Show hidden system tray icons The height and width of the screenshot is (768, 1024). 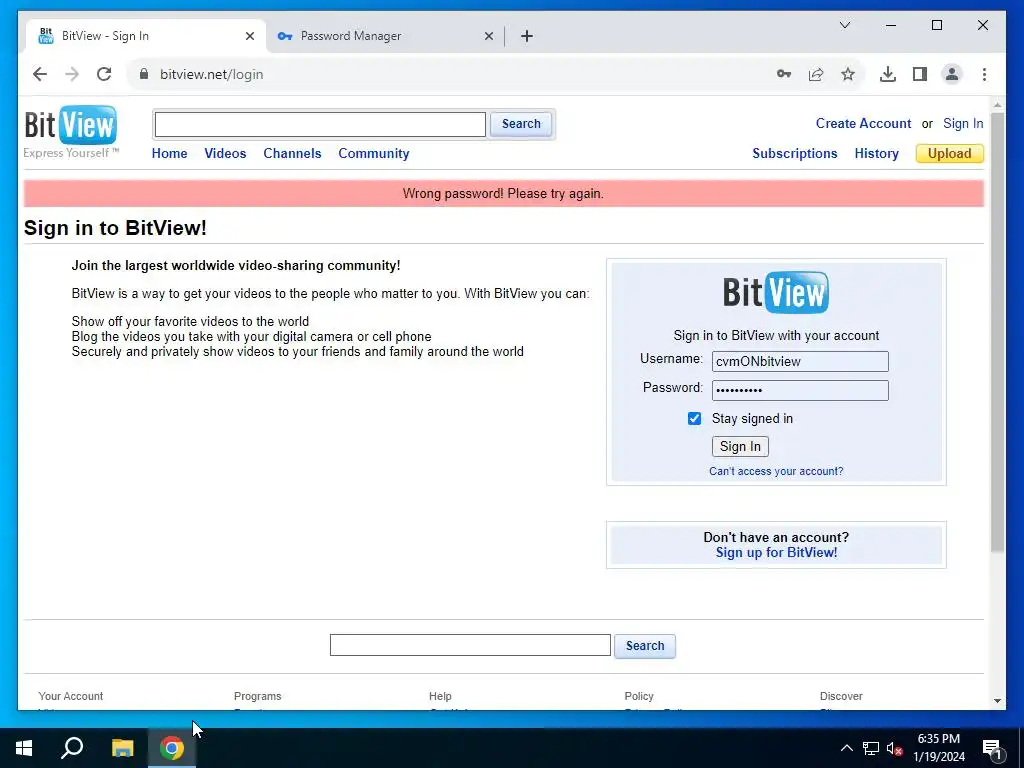click(x=846, y=748)
